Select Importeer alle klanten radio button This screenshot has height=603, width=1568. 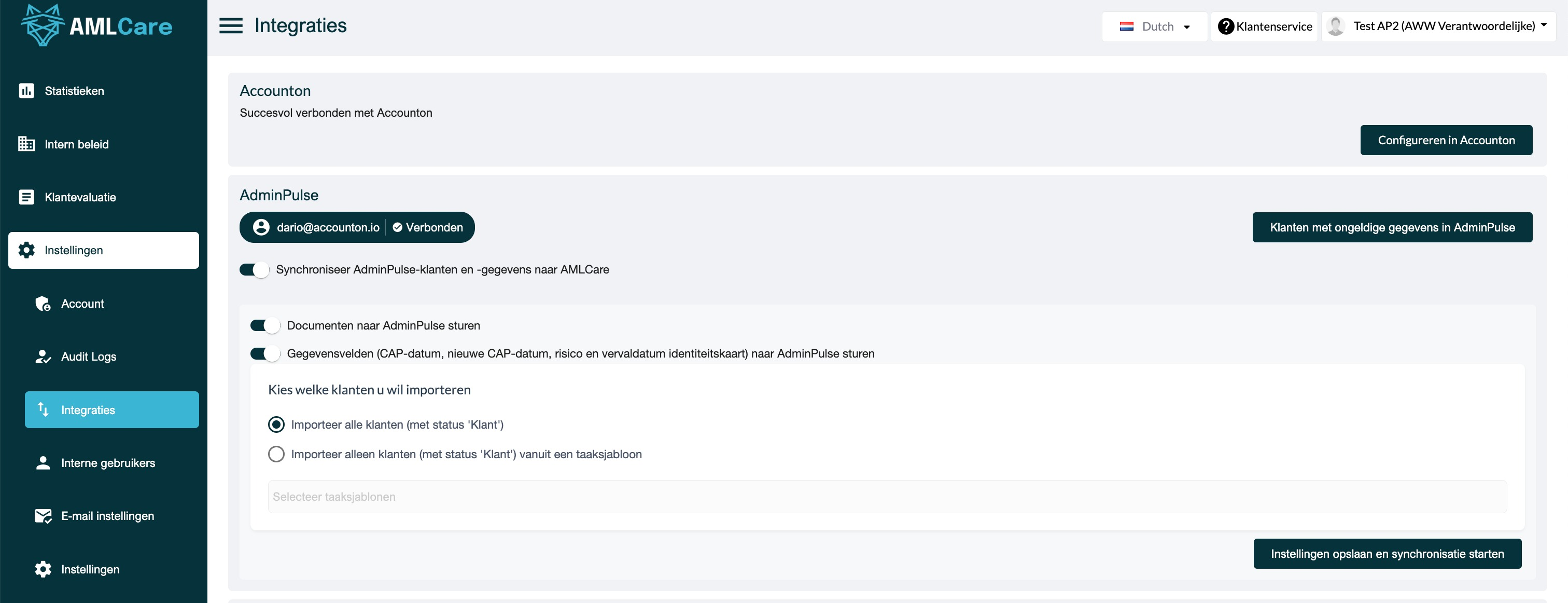coord(276,424)
